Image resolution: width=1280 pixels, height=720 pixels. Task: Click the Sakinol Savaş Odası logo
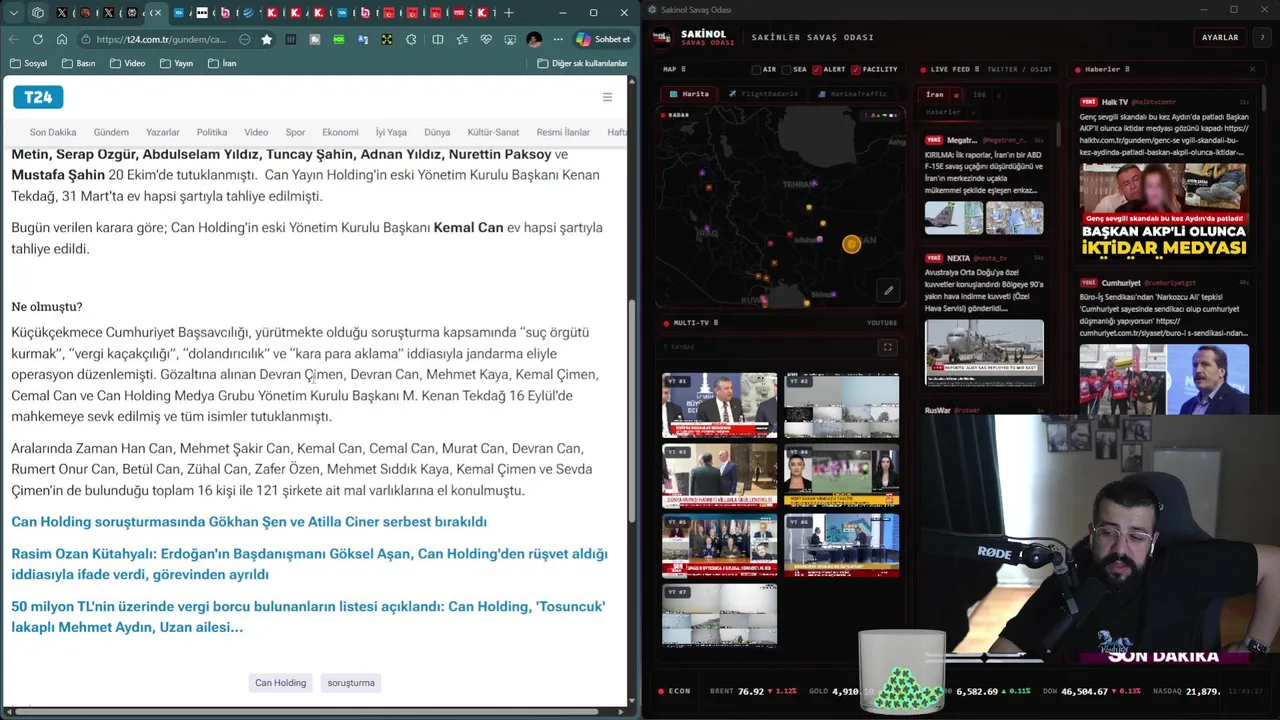coord(661,37)
